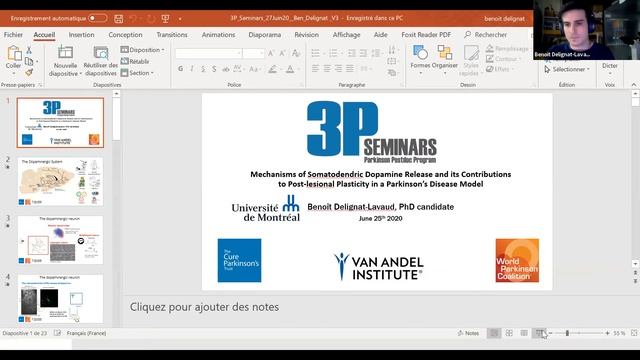Apply strikethrough formatting
640x360 pixels.
(225, 69)
